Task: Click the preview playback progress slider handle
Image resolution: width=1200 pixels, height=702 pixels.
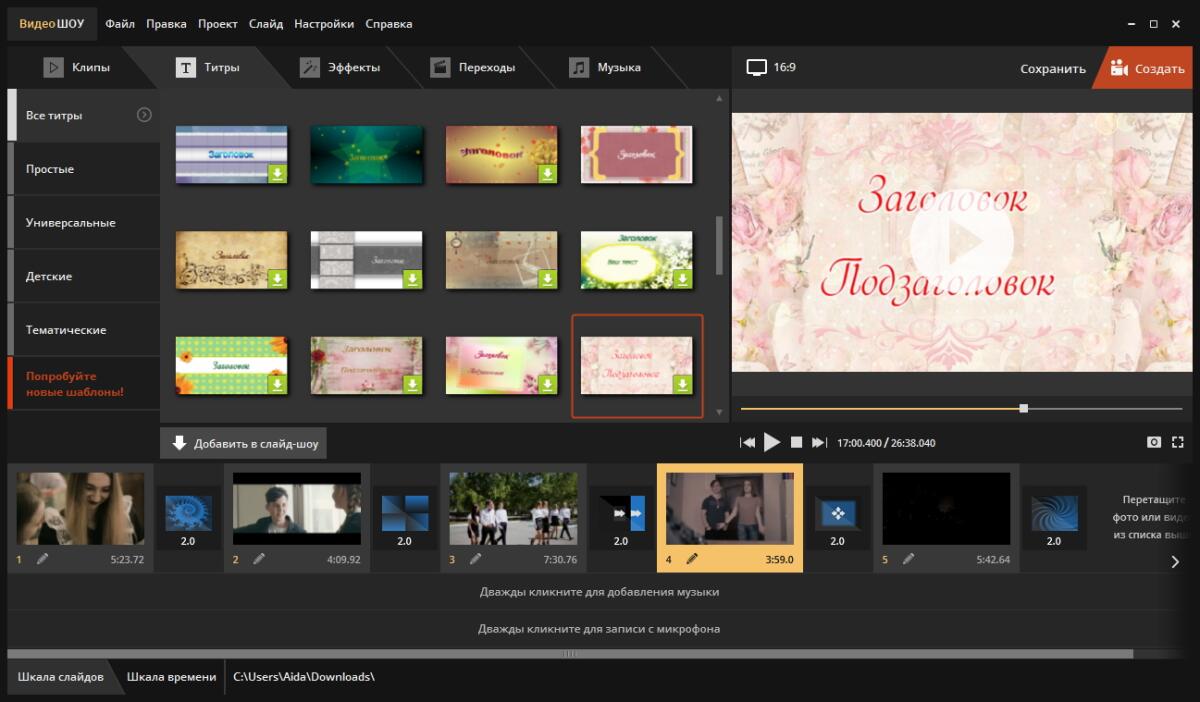Action: coord(1023,408)
